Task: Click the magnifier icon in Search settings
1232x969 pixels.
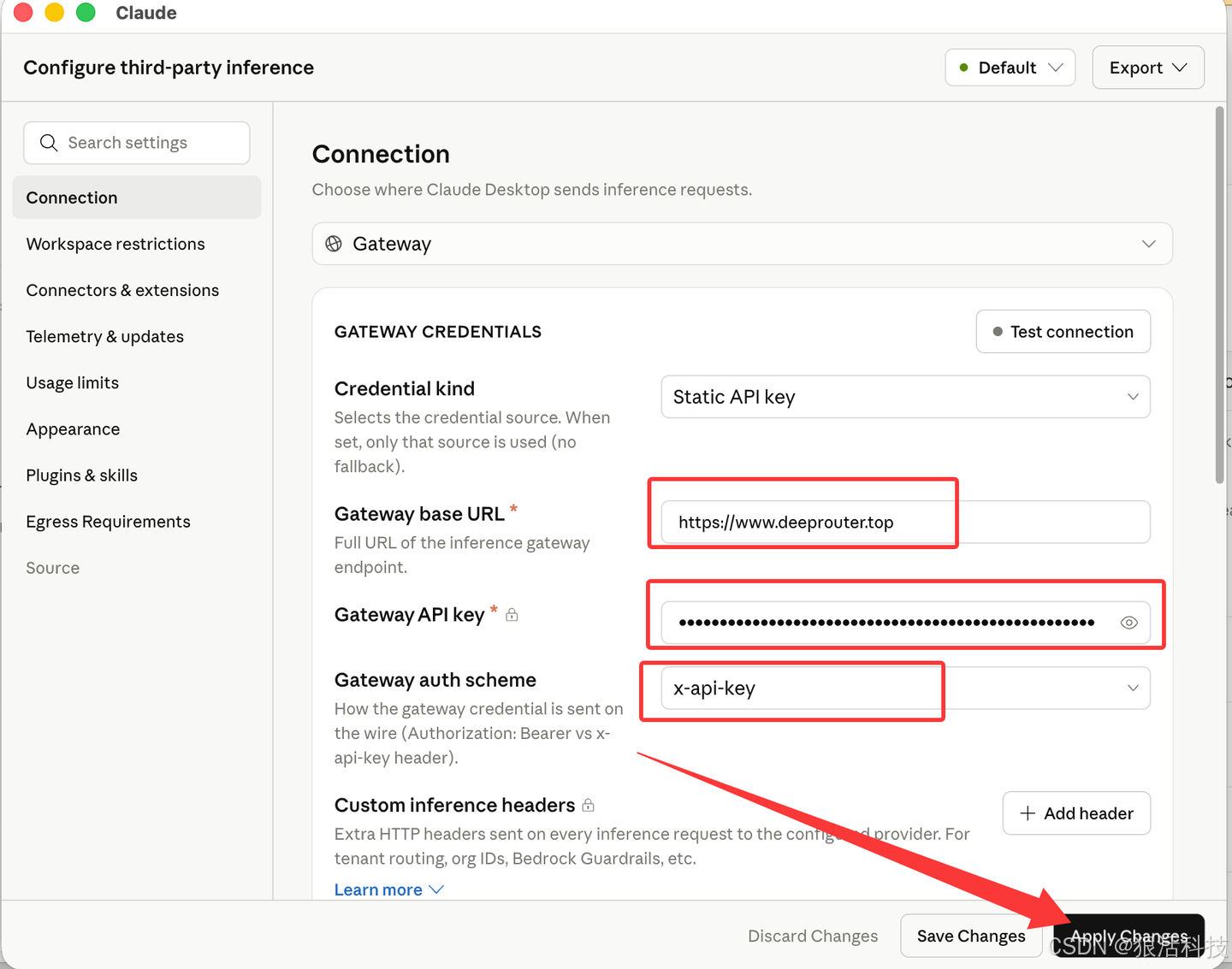Action: (49, 143)
